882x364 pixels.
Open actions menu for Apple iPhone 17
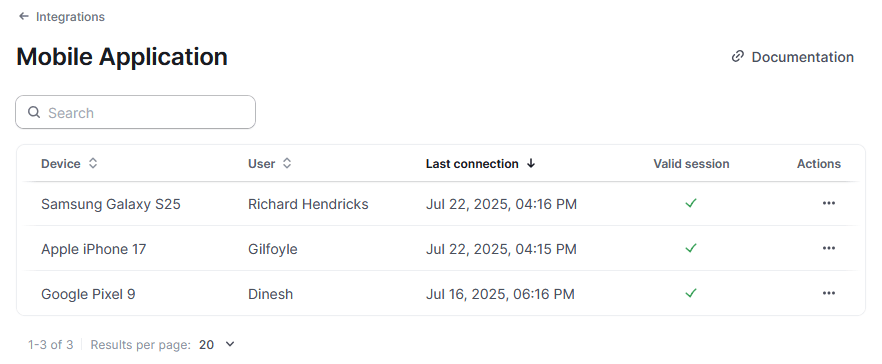pyautogui.click(x=829, y=248)
